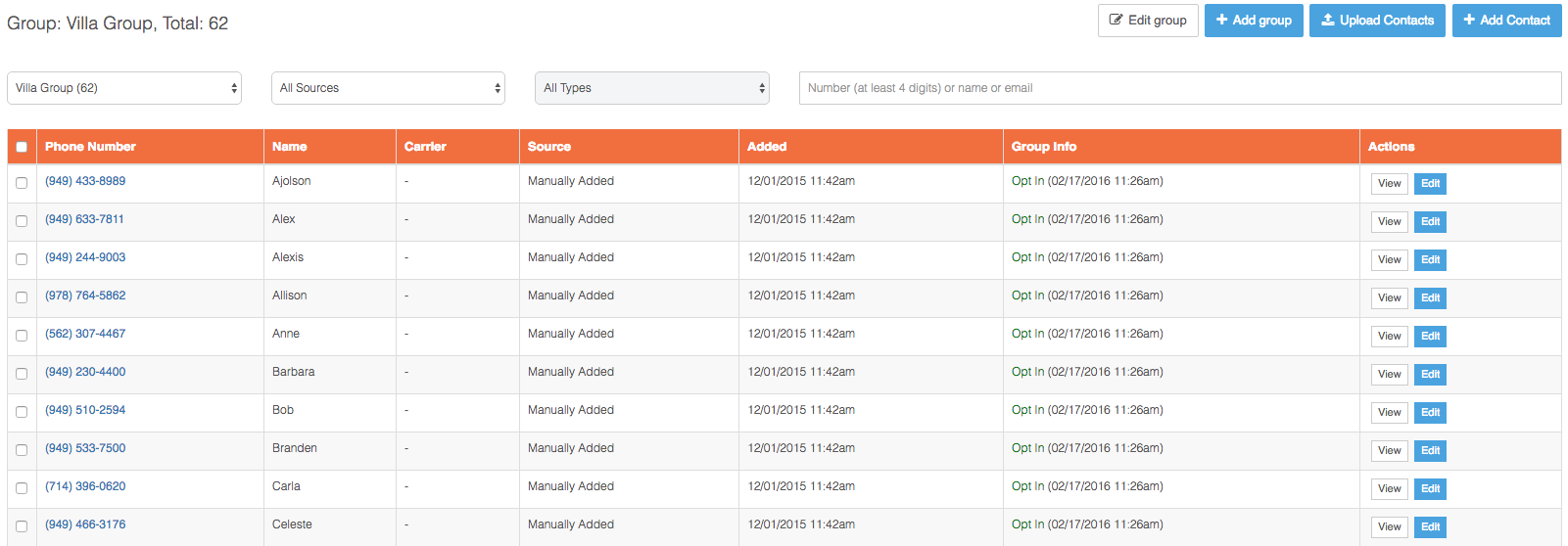Open the All Types filter dropdown

[651, 88]
